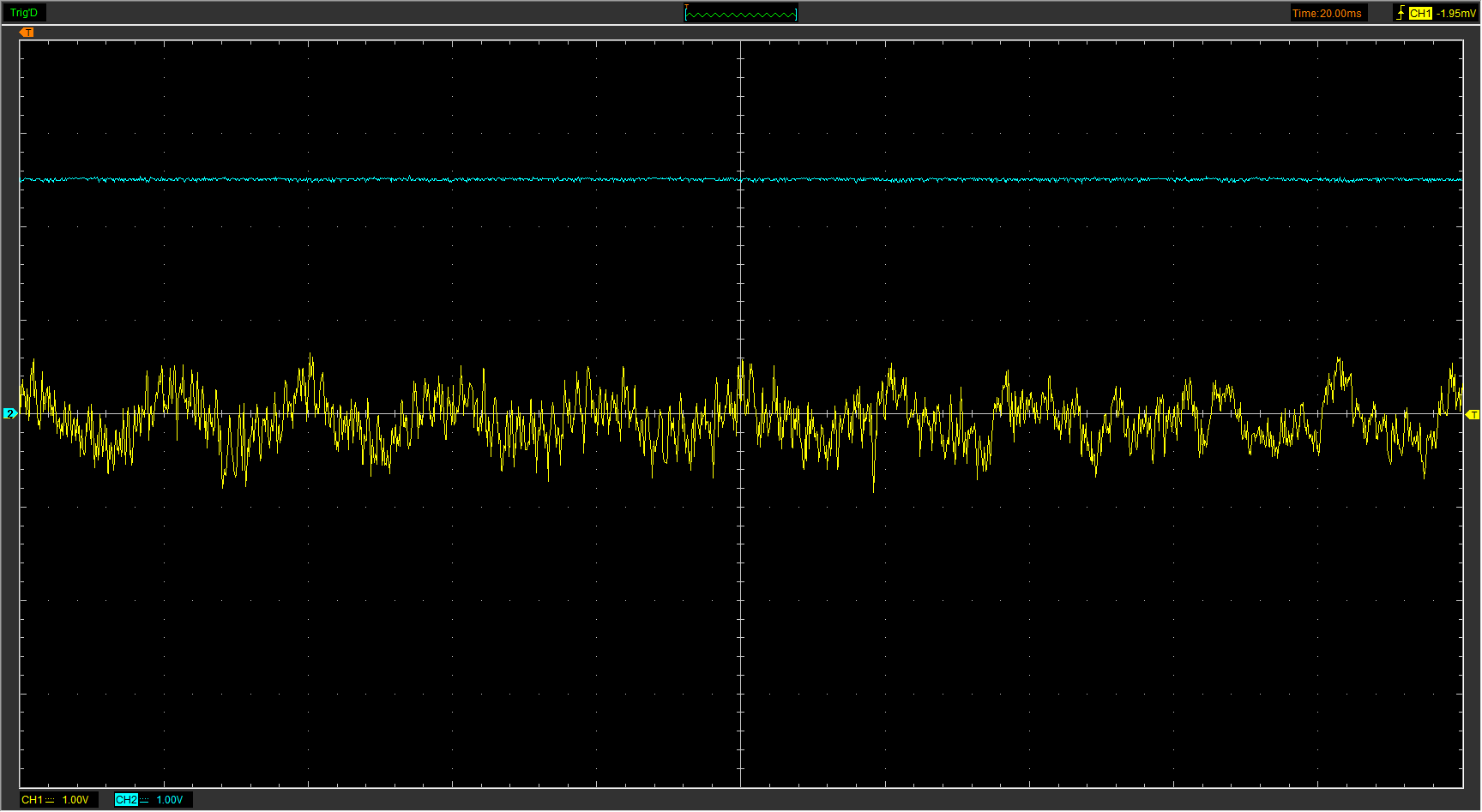This screenshot has width=1482, height=812.
Task: Click the CH2 1.00V vertical scale value
Action: 170,800
